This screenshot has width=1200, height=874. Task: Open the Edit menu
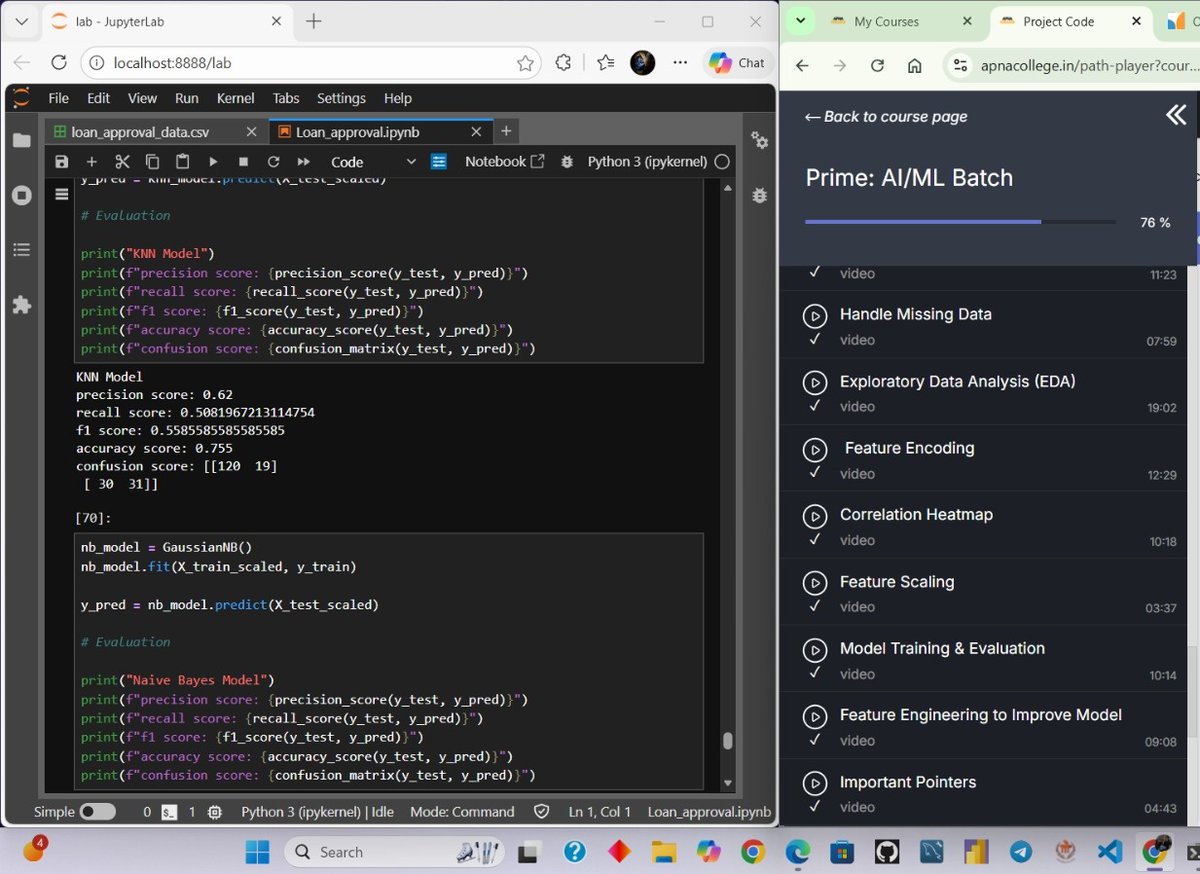point(98,98)
